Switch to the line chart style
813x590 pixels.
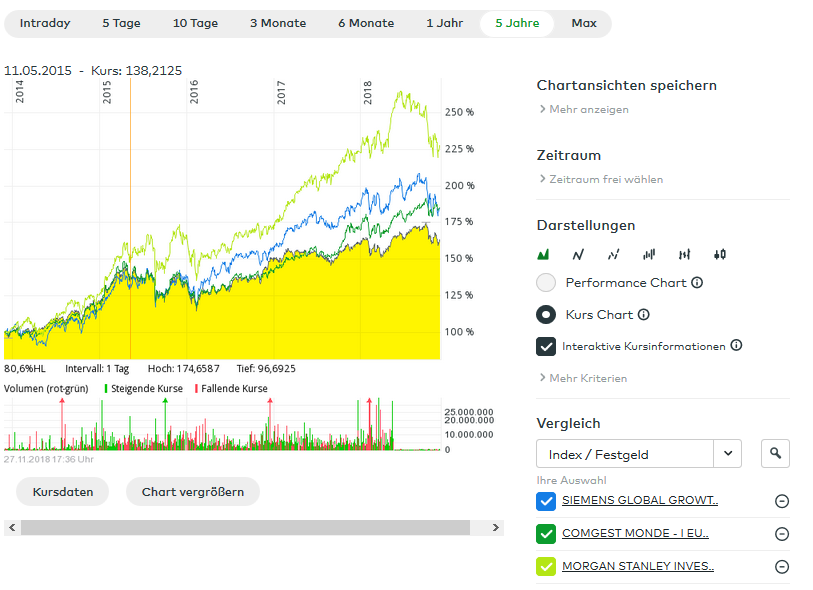coord(578,254)
